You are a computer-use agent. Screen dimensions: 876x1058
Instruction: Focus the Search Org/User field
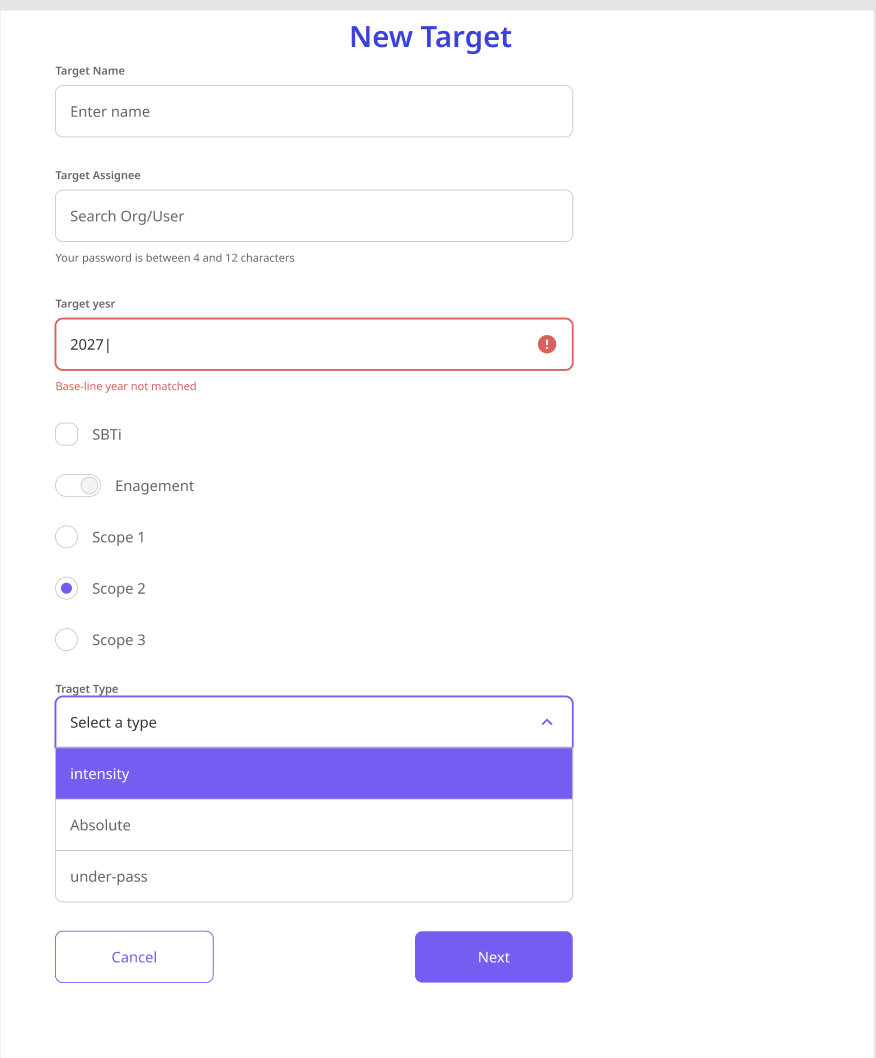point(314,215)
